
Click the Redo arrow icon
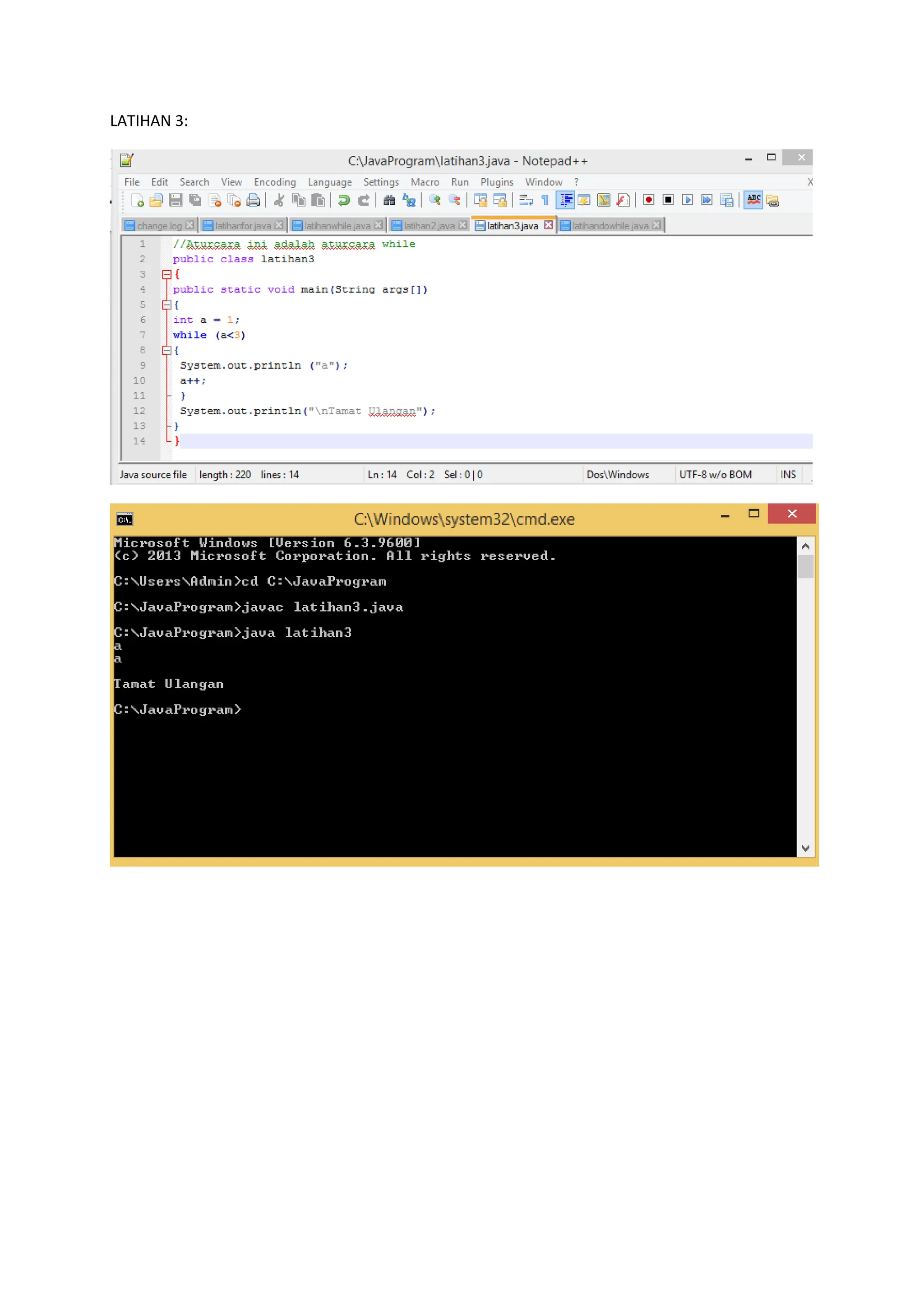point(363,200)
